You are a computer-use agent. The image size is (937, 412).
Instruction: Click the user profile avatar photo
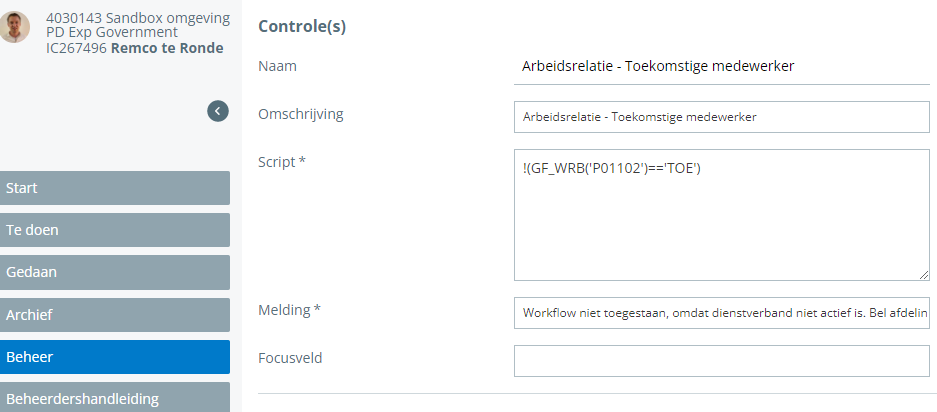tap(15, 27)
